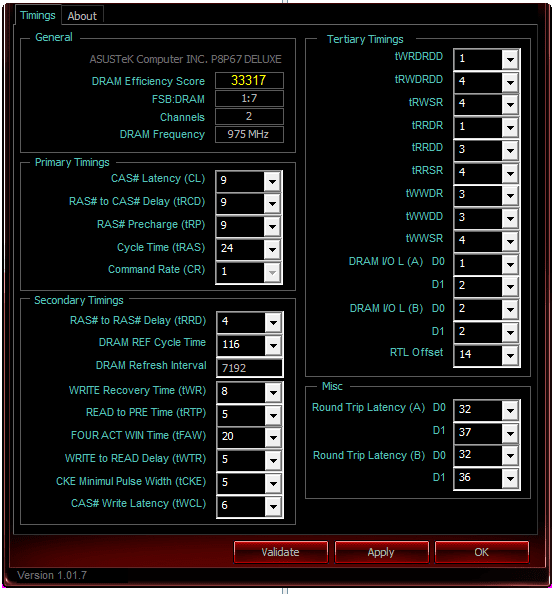Open the tWRDRDD dropdown
The height and width of the screenshot is (594, 554).
(510, 59)
